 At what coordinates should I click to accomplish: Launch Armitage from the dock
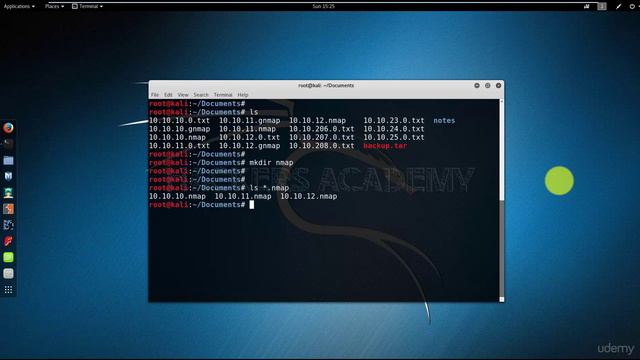(x=8, y=193)
